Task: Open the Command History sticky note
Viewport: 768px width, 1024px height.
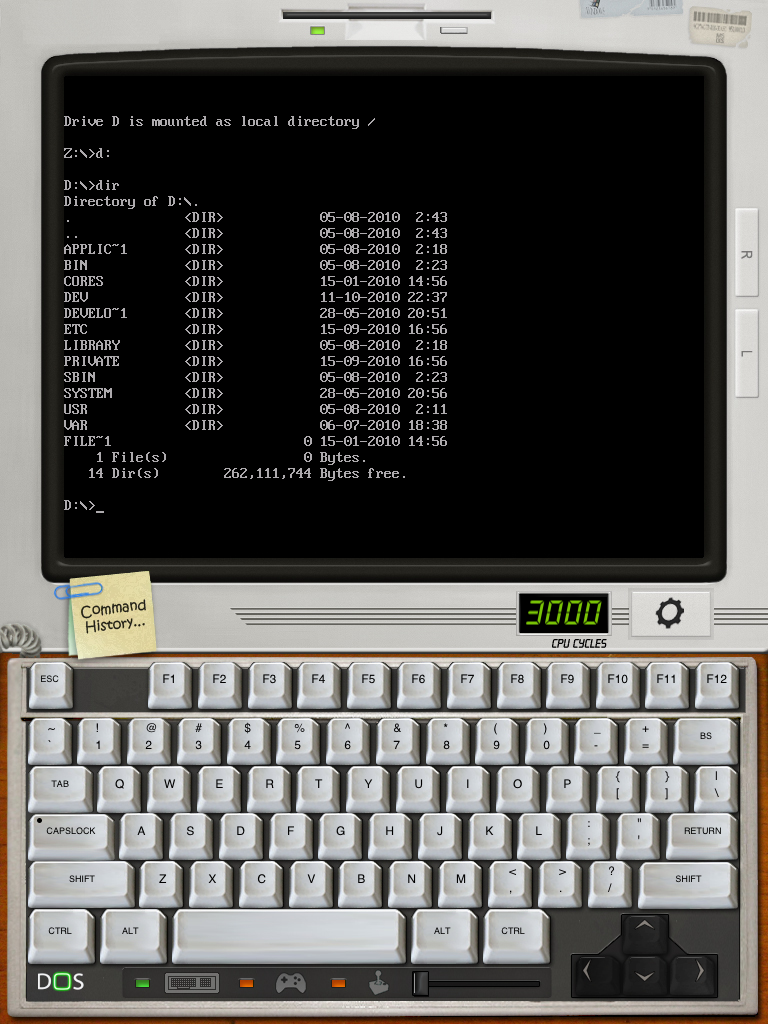Action: coord(112,615)
